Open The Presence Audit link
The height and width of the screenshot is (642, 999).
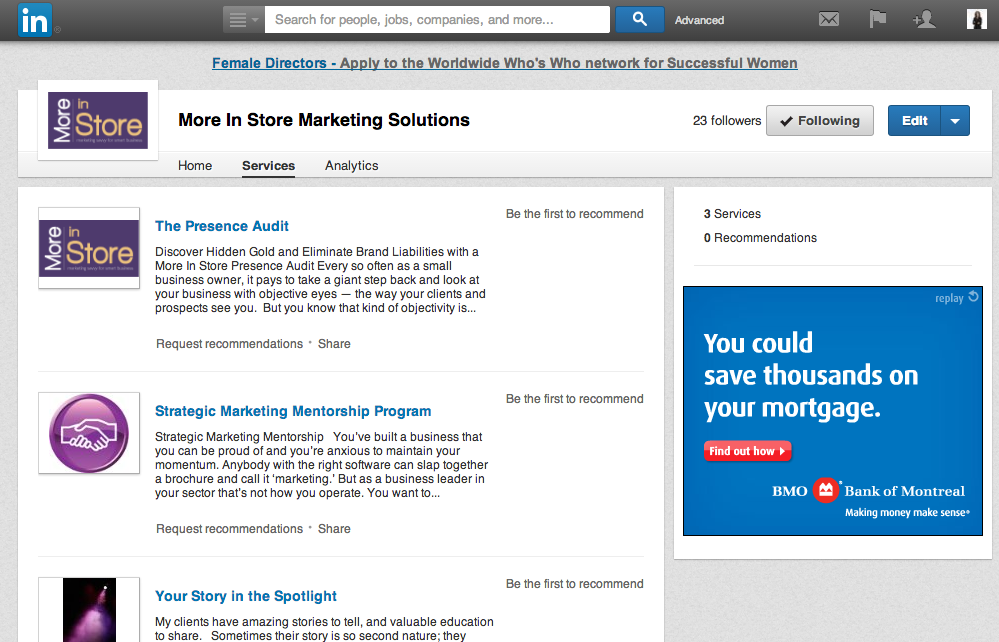click(x=222, y=226)
